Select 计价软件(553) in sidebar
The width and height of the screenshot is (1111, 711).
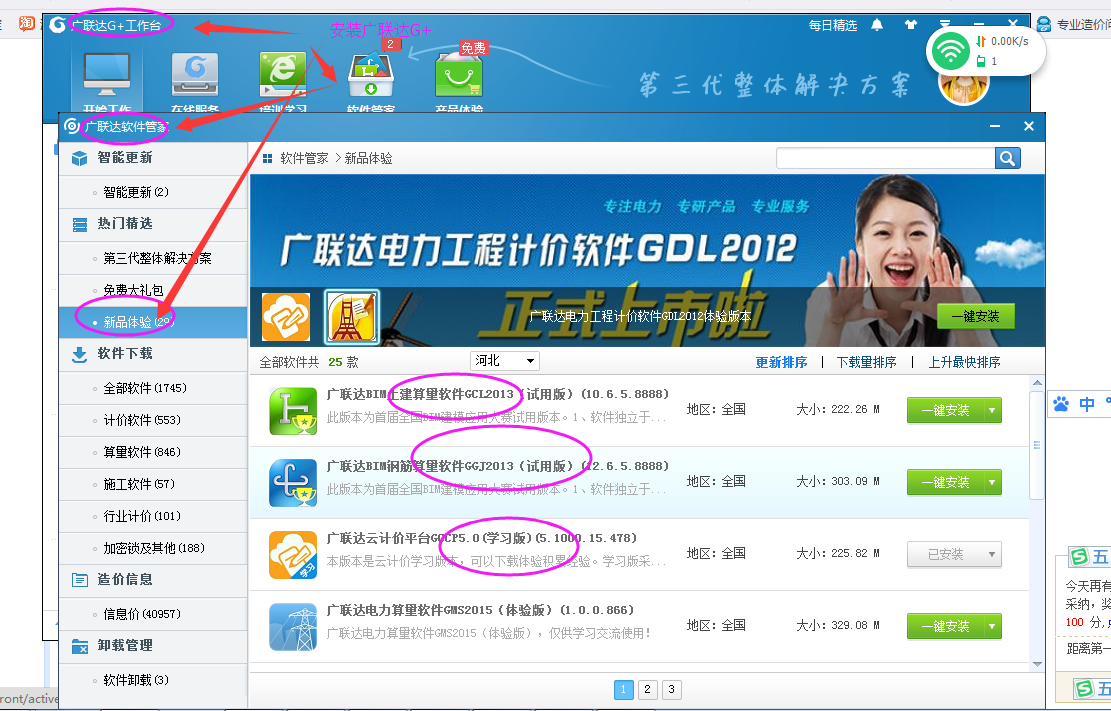(153, 420)
